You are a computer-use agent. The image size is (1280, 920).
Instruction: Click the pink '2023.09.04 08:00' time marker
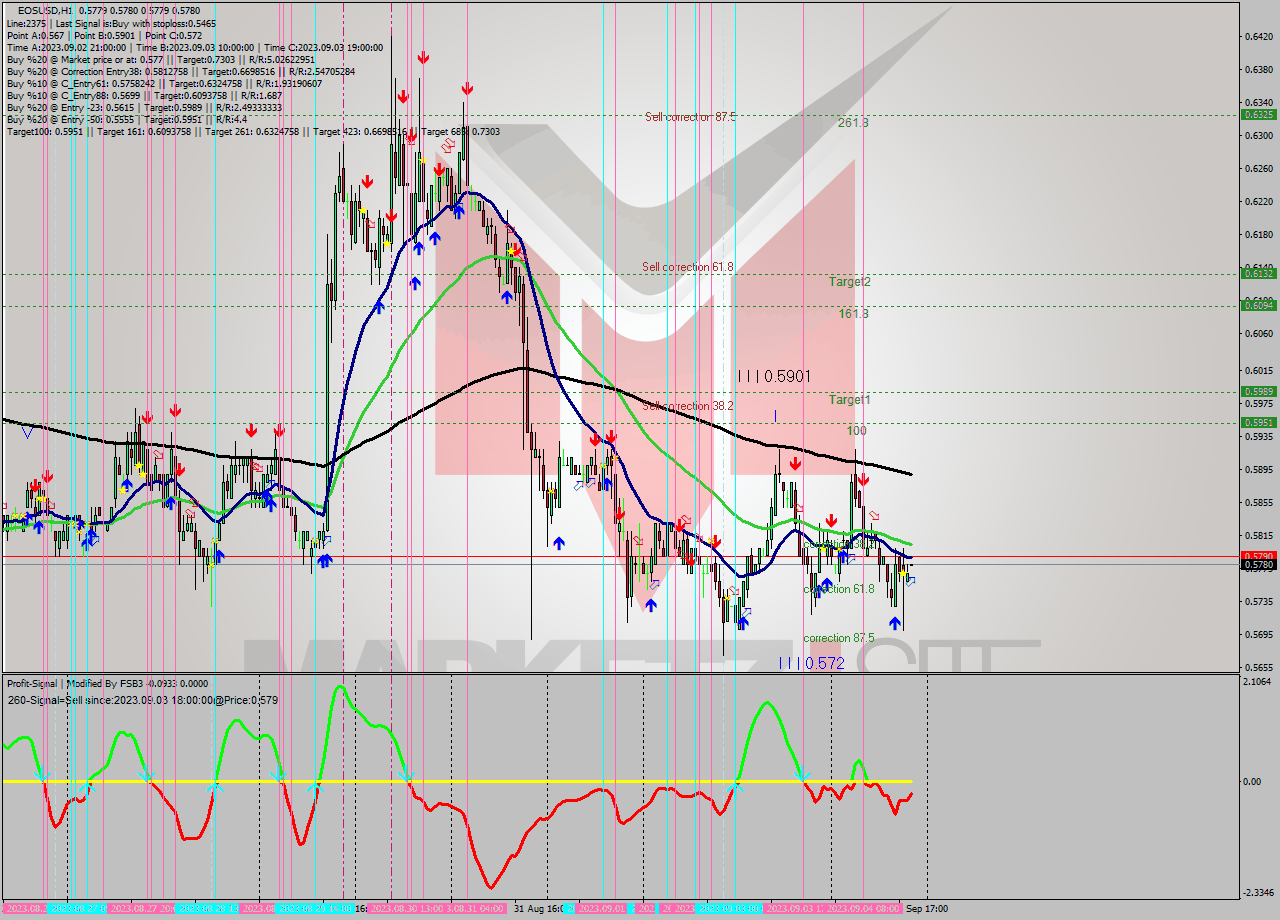pos(865,909)
